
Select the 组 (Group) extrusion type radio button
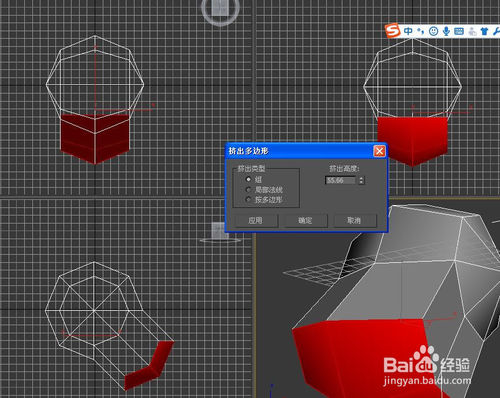click(248, 179)
